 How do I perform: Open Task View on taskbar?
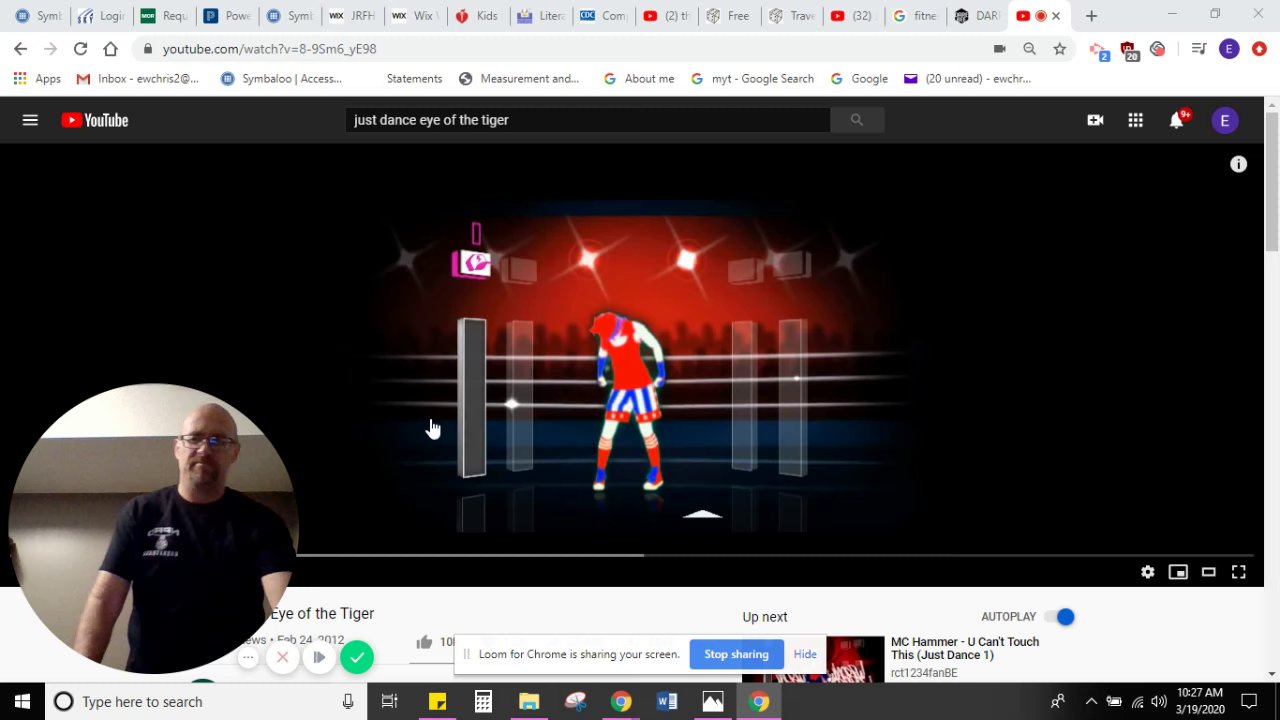pyautogui.click(x=390, y=702)
